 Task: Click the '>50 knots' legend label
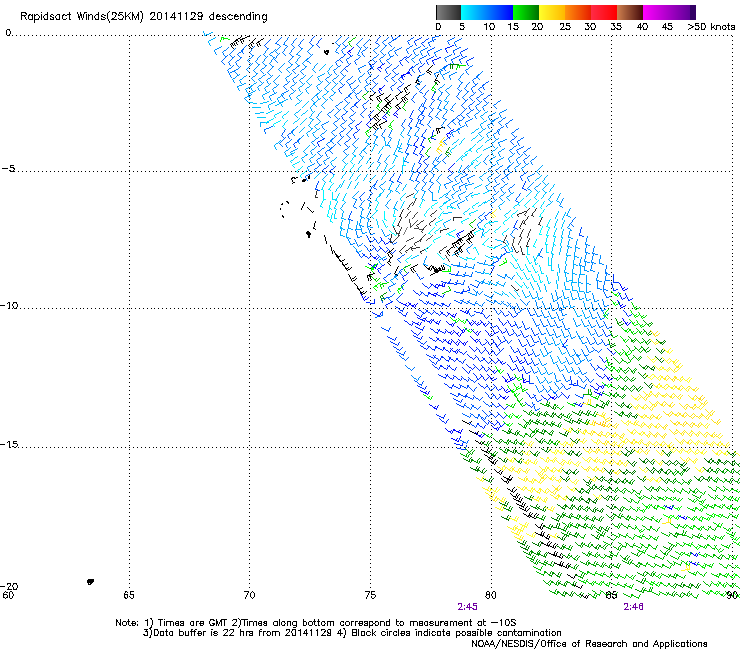pos(711,27)
